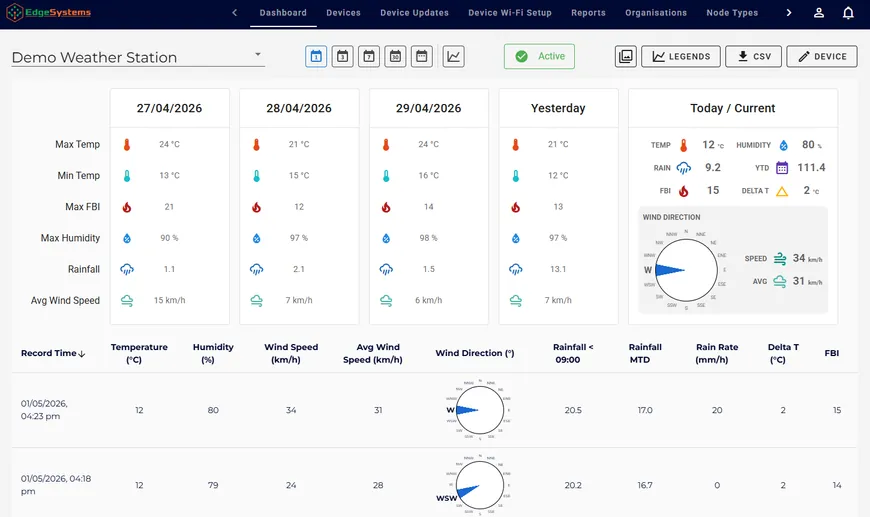Click the current FBI flame icon
This screenshot has width=870, height=517.
pyautogui.click(x=684, y=191)
